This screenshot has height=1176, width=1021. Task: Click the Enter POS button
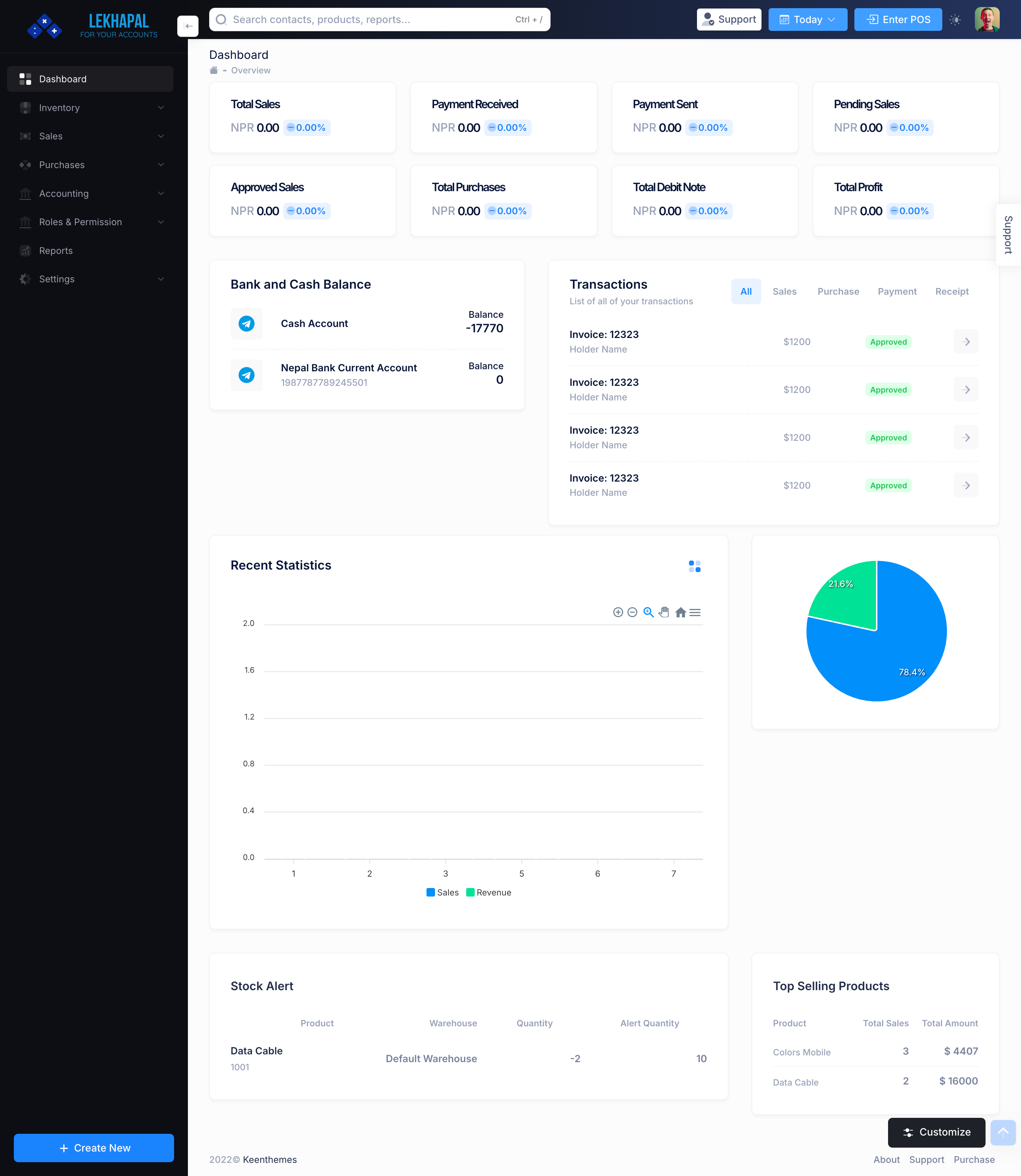click(x=898, y=19)
